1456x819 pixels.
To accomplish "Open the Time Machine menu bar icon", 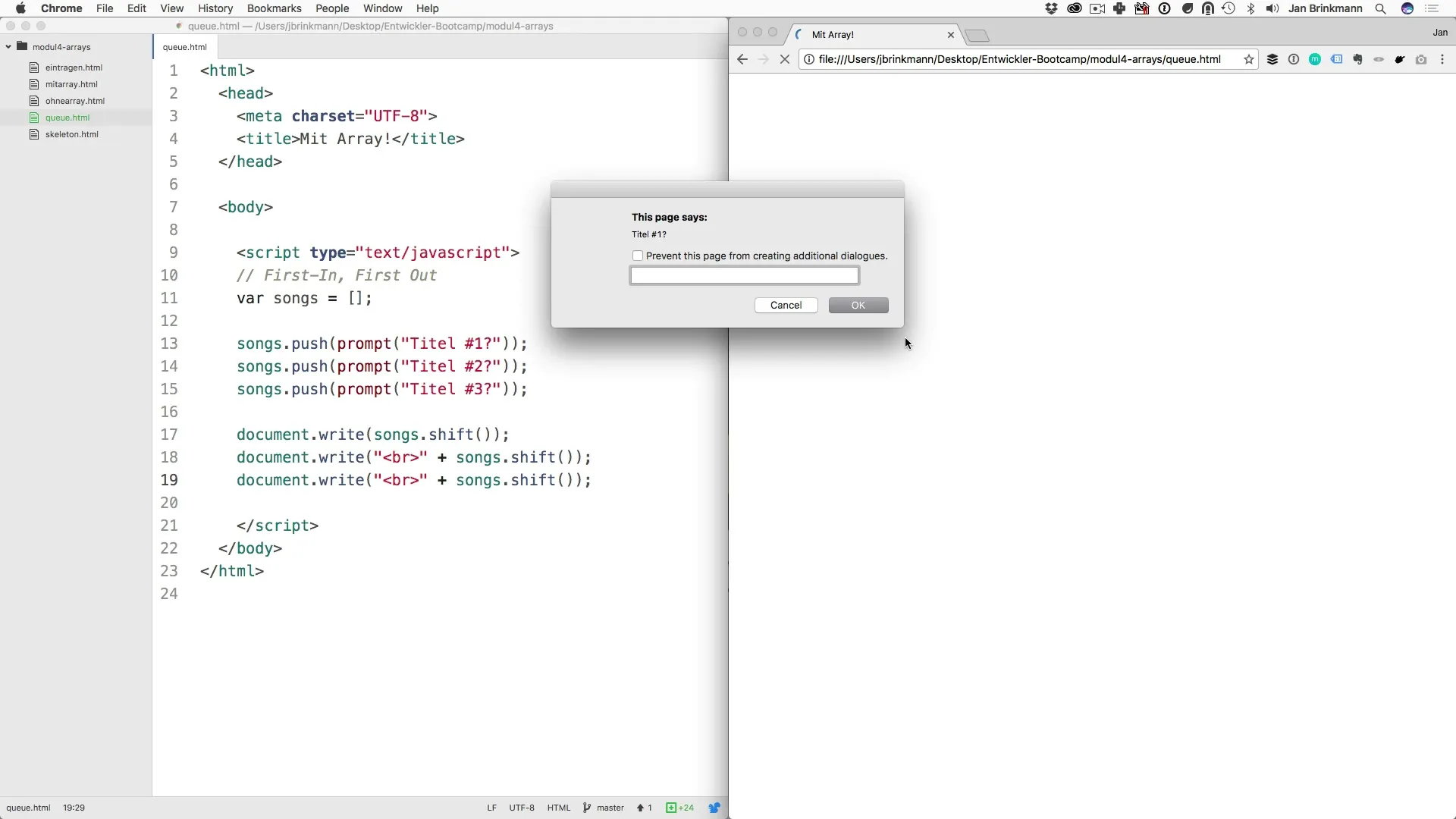I will (x=1228, y=8).
